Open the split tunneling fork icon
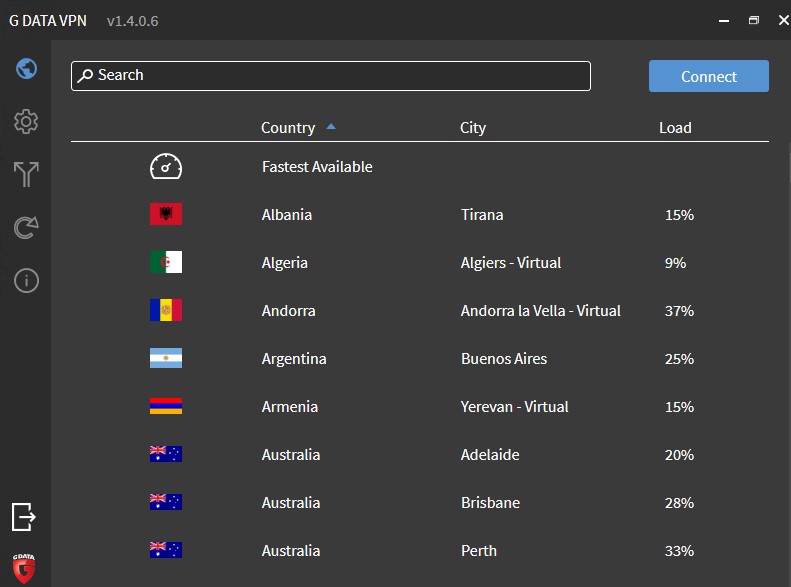 (26, 174)
